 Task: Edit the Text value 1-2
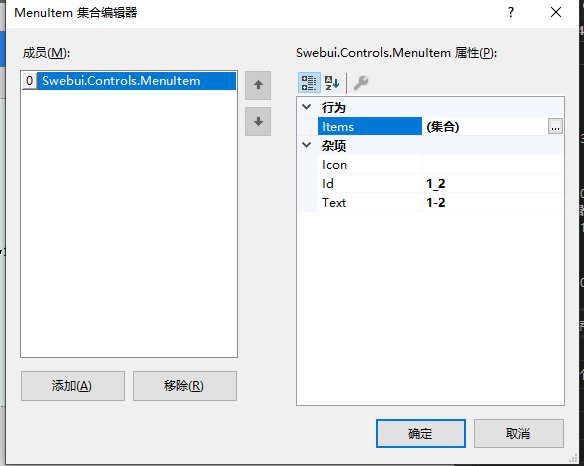492,203
